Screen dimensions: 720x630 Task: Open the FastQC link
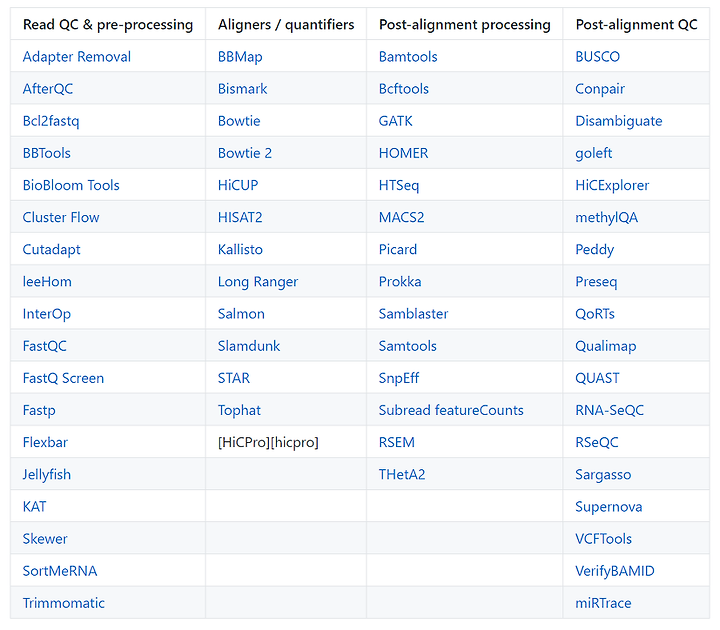45,346
